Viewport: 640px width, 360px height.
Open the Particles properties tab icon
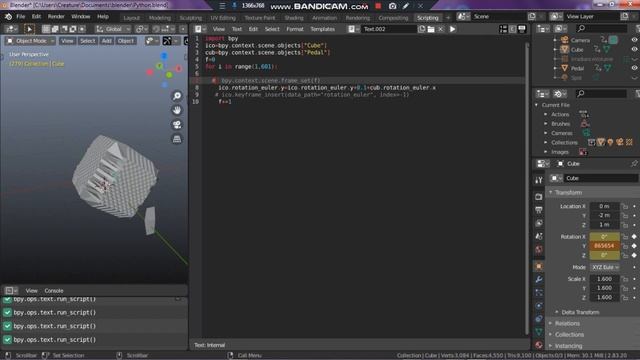point(539,293)
